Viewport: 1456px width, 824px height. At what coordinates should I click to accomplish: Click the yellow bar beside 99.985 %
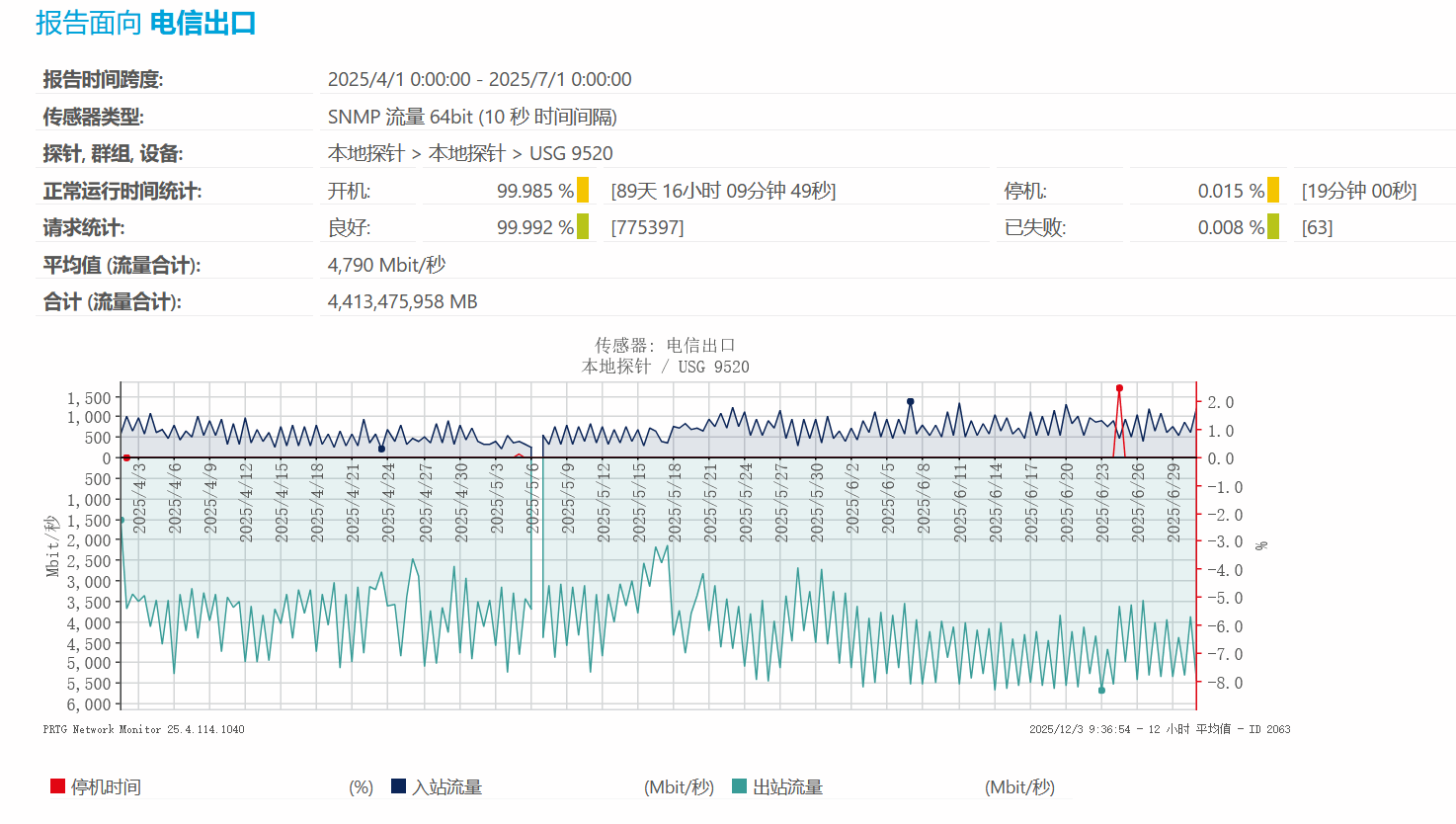[583, 190]
